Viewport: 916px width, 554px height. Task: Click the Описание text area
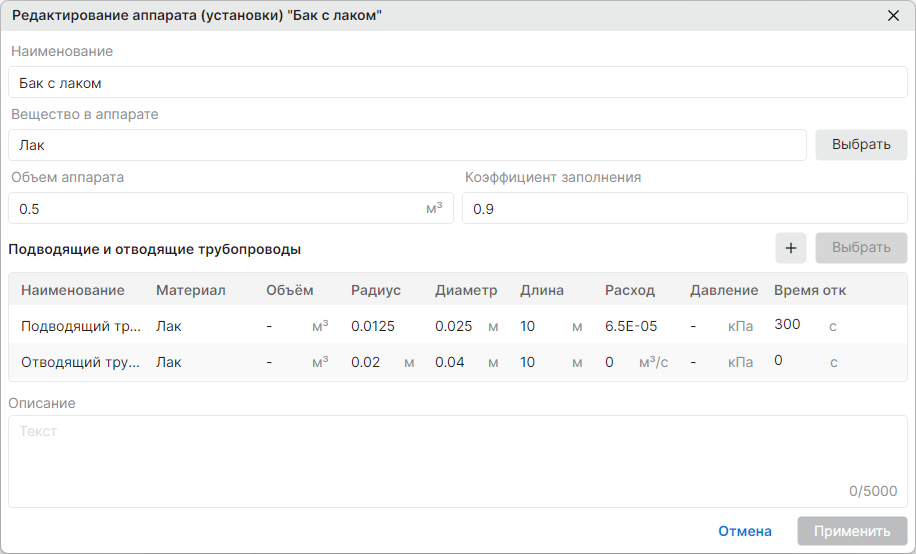pyautogui.click(x=457, y=462)
